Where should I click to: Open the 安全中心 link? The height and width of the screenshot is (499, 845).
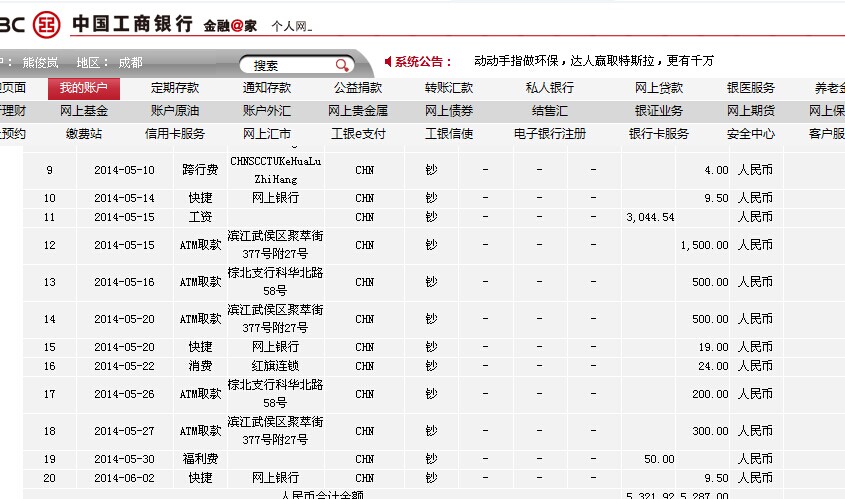pyautogui.click(x=750, y=134)
